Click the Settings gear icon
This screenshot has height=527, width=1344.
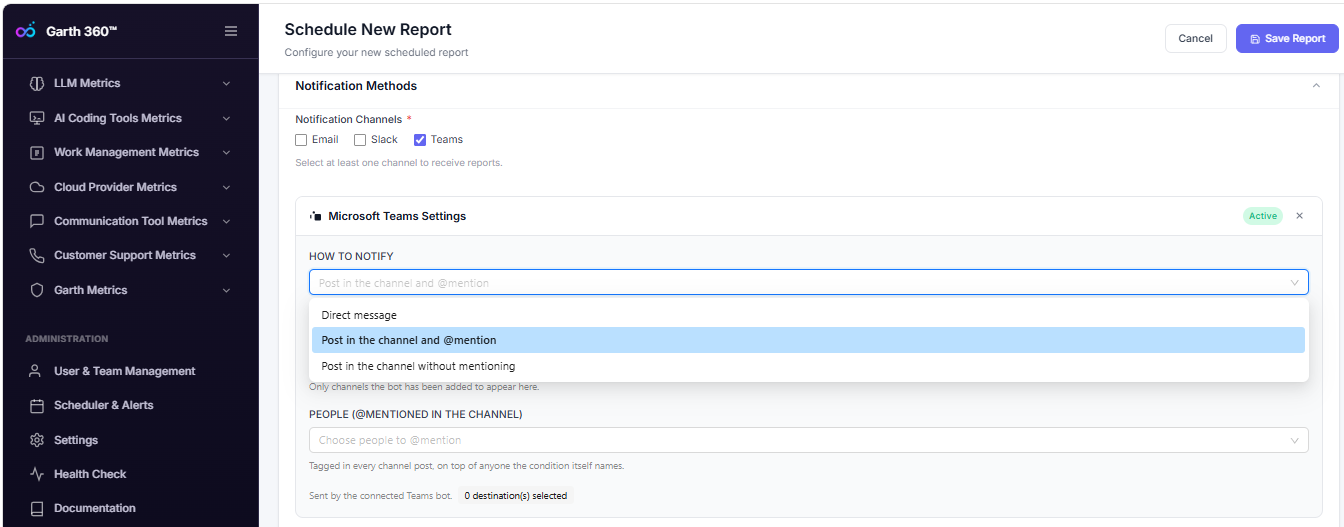(37, 440)
